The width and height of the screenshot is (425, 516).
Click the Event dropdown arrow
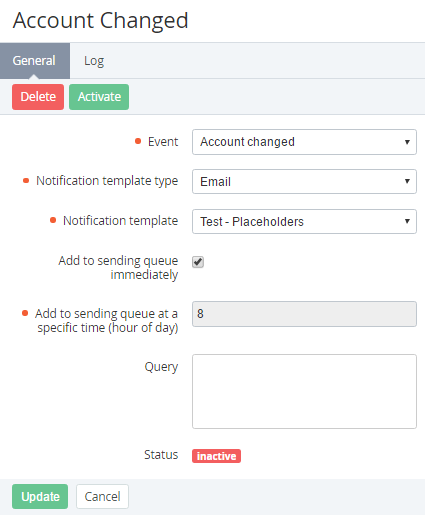[407, 142]
